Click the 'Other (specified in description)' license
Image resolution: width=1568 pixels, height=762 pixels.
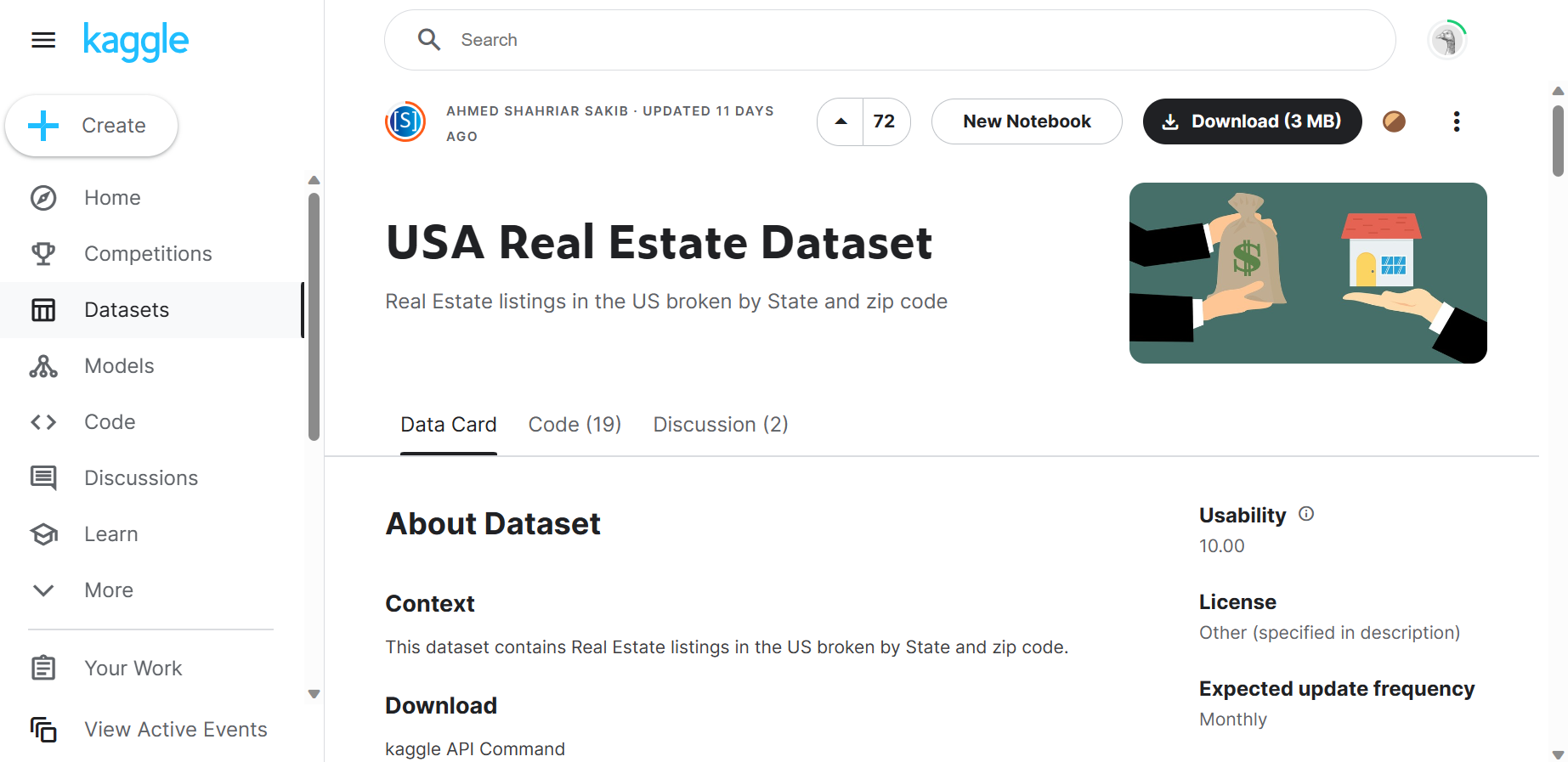(x=1329, y=633)
